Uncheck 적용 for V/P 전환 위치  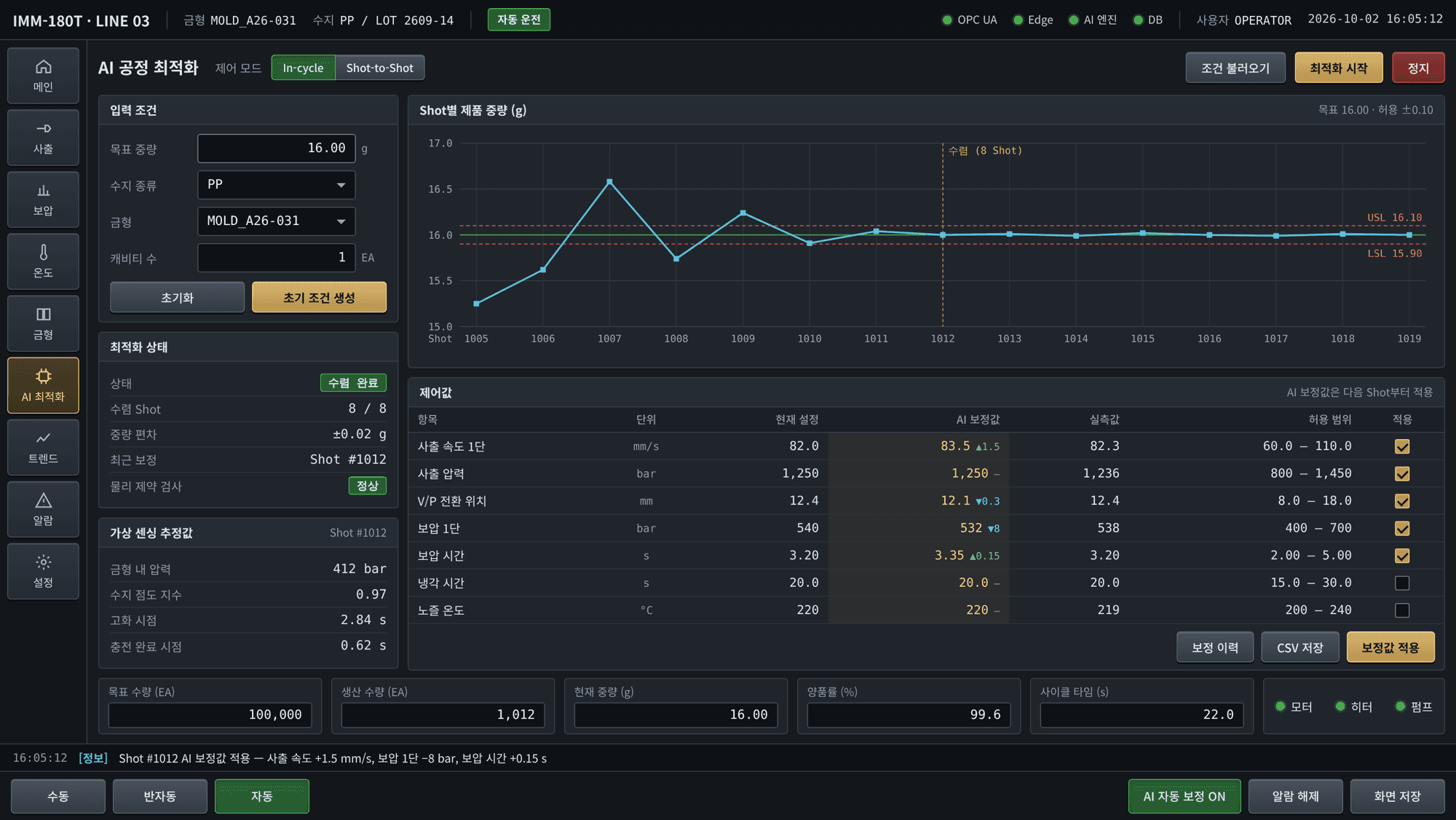coord(1402,501)
